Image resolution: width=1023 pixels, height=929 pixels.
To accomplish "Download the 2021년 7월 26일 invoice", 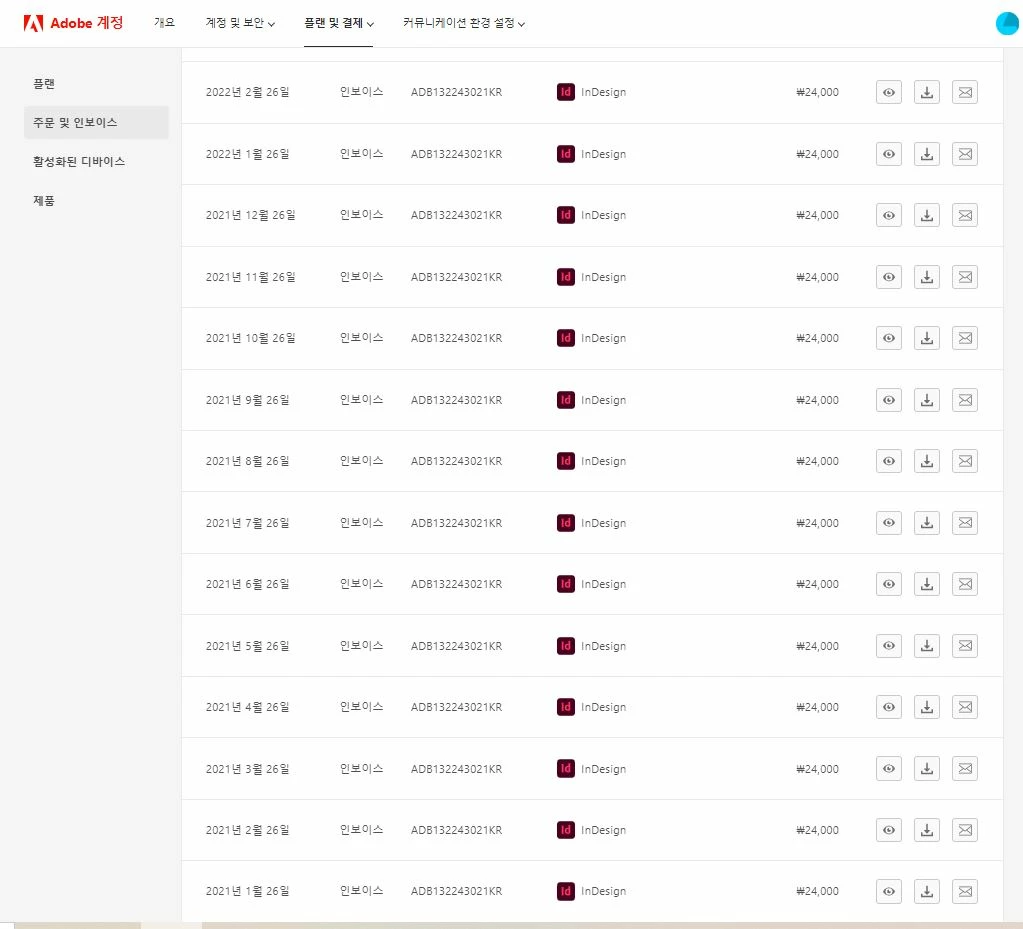I will 926,523.
